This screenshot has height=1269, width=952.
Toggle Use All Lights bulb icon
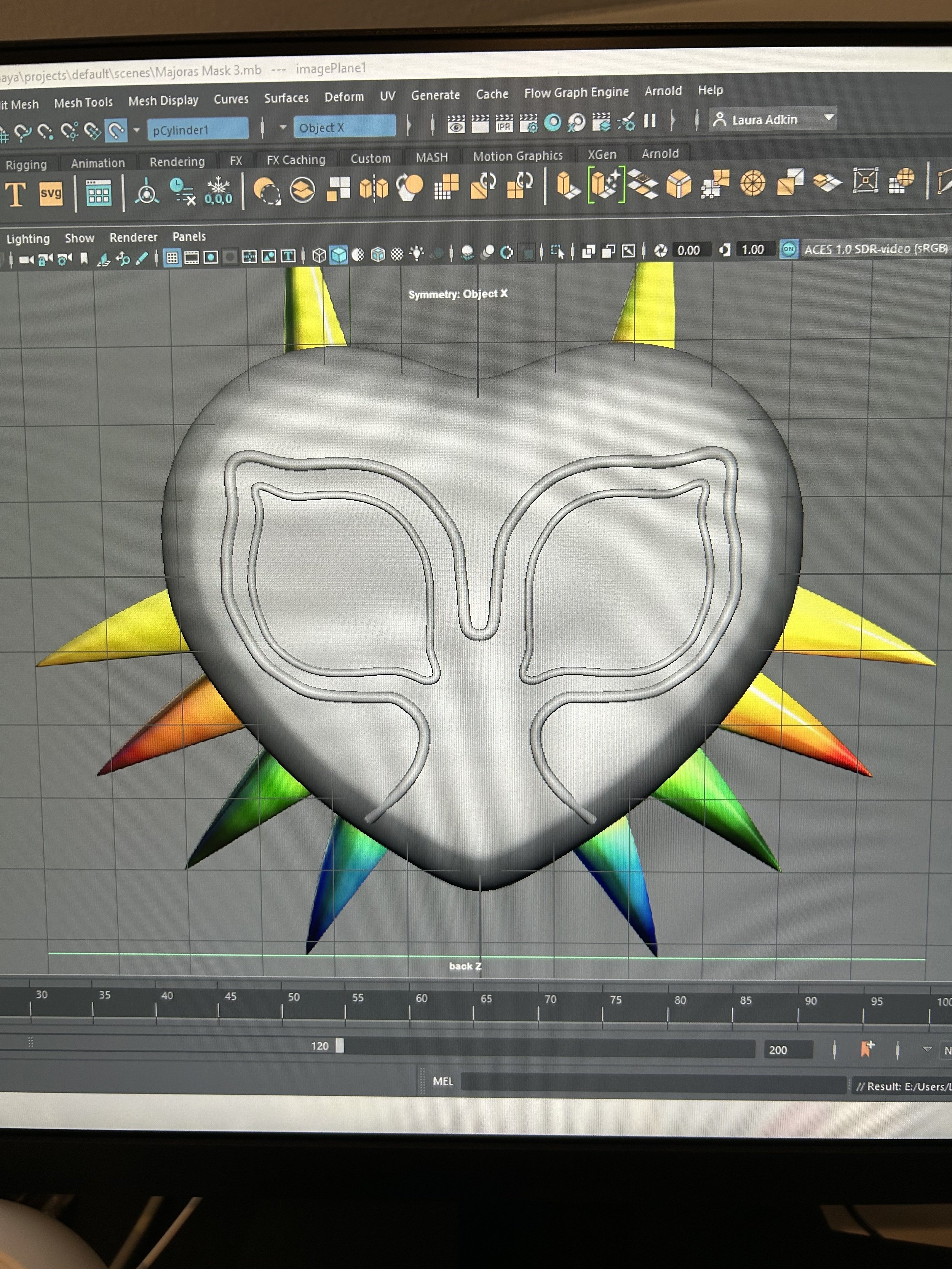point(417,254)
